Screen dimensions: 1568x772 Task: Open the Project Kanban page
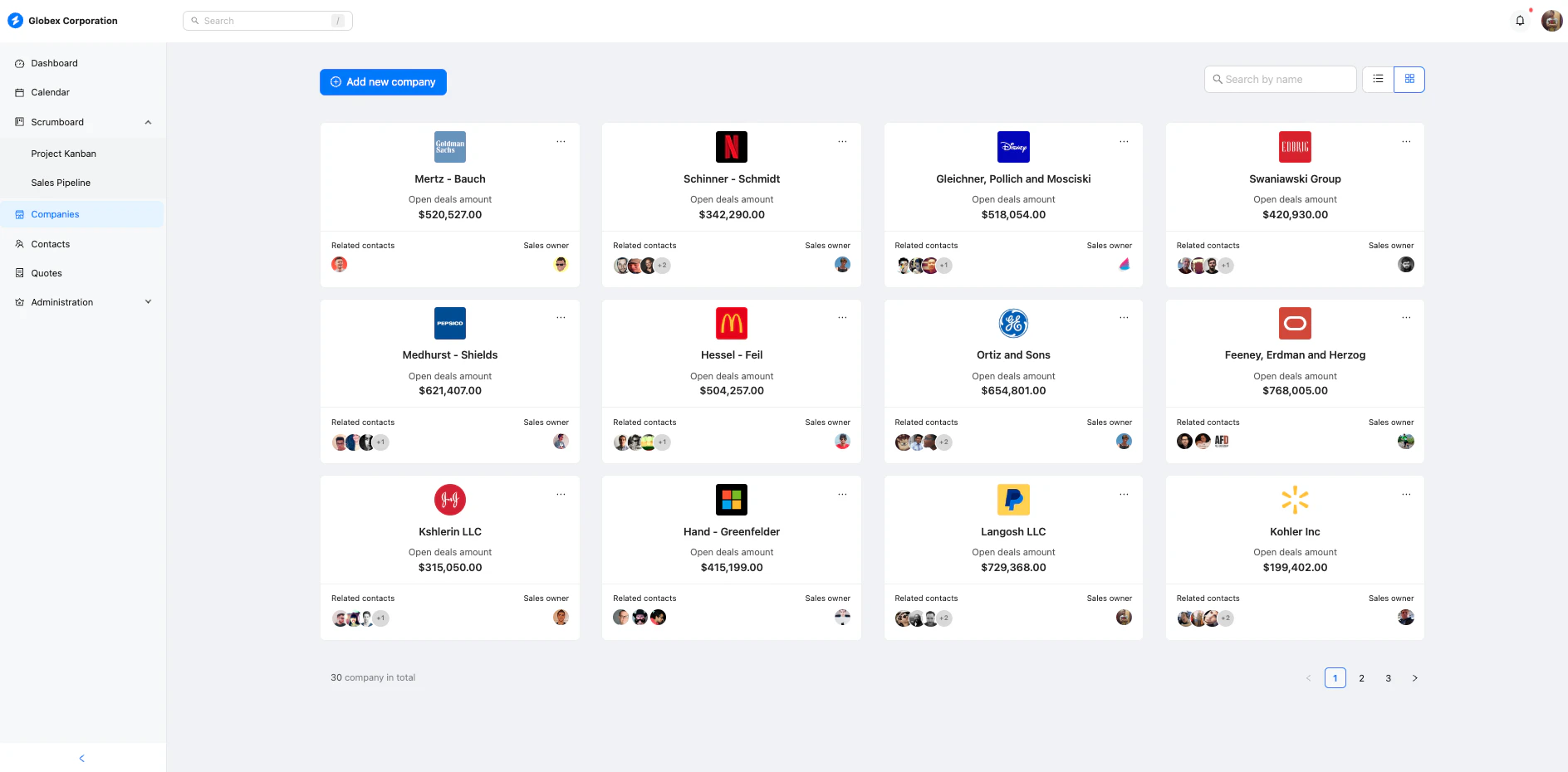[63, 154]
